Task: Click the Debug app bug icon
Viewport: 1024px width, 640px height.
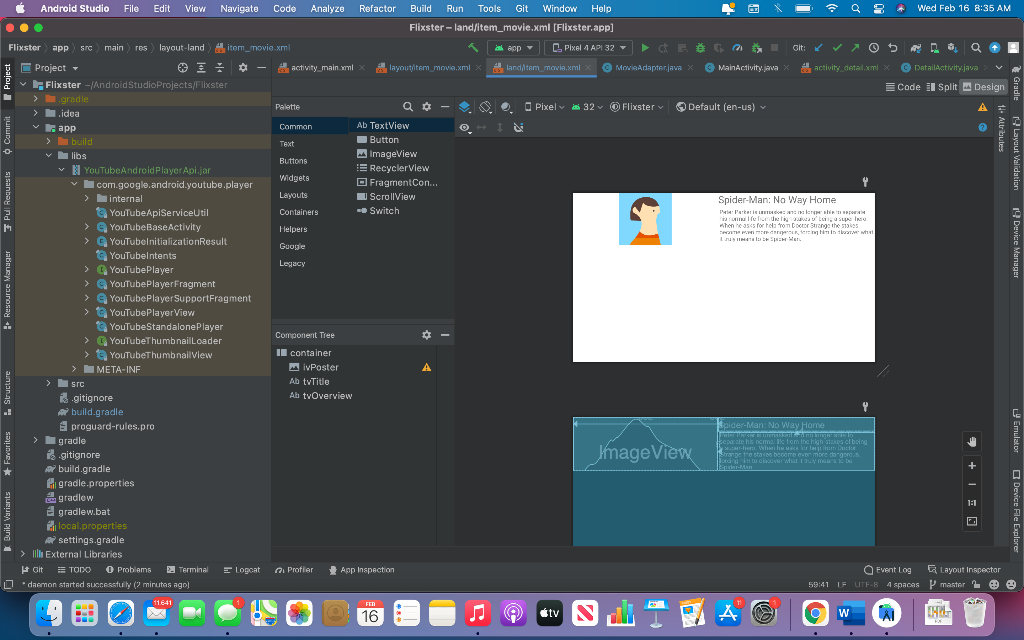Action: 700,48
